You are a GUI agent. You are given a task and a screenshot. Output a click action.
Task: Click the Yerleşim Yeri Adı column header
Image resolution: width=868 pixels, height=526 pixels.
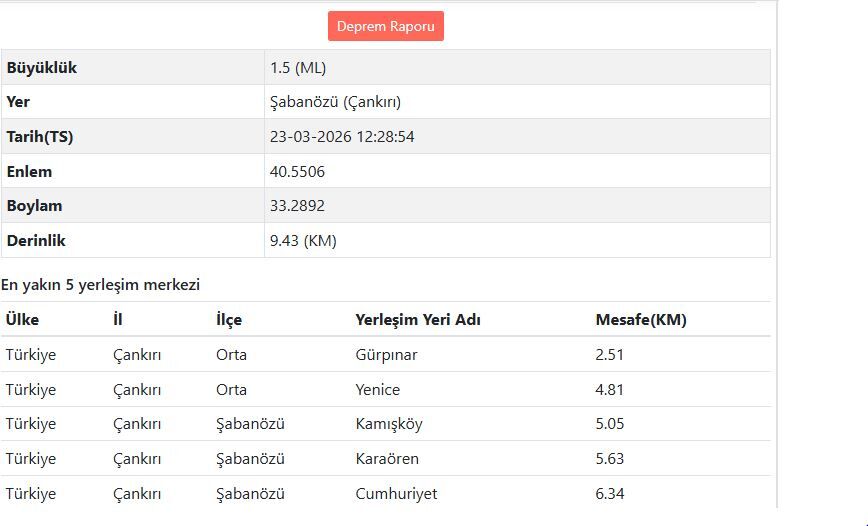pyautogui.click(x=418, y=320)
